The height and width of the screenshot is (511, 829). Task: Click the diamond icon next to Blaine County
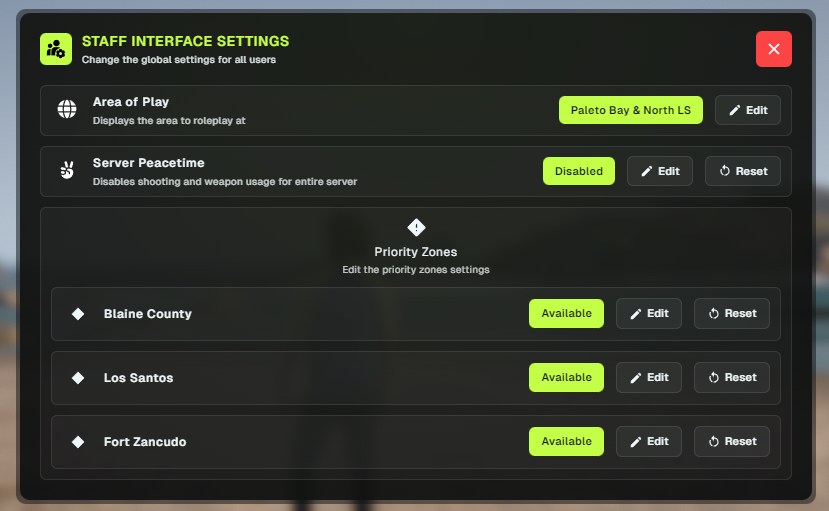[x=78, y=314]
